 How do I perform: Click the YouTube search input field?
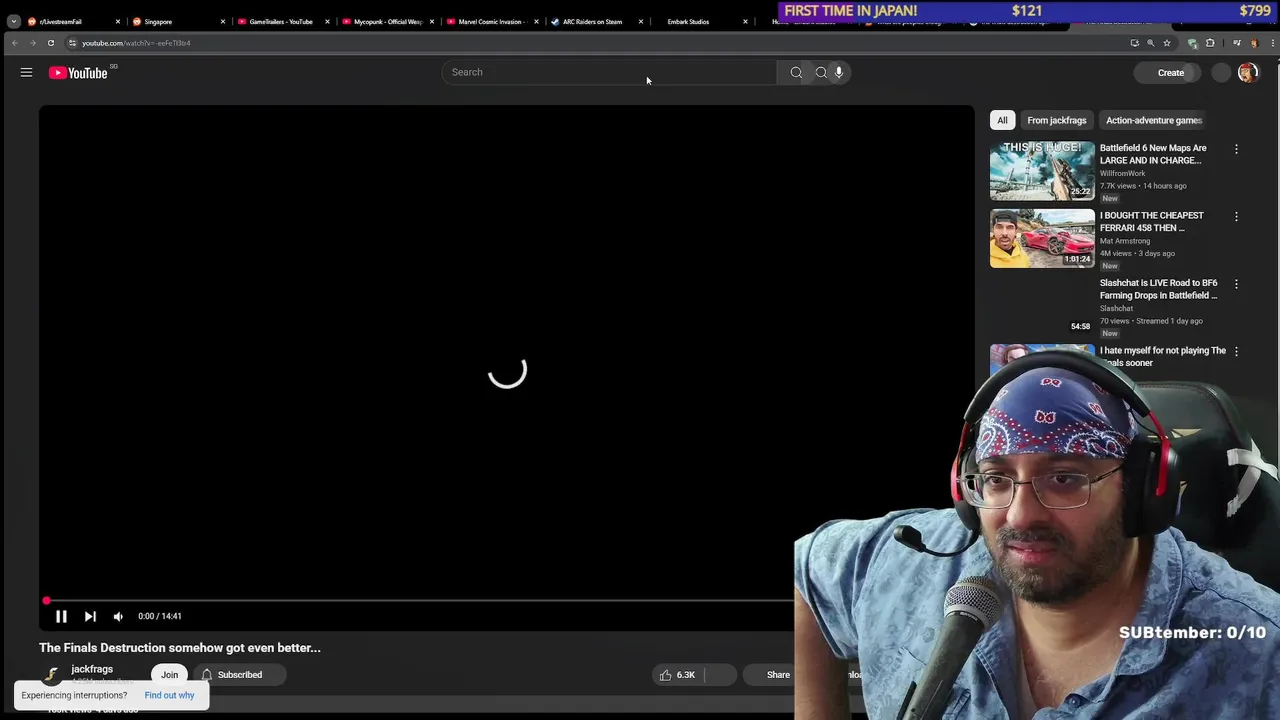(x=609, y=72)
